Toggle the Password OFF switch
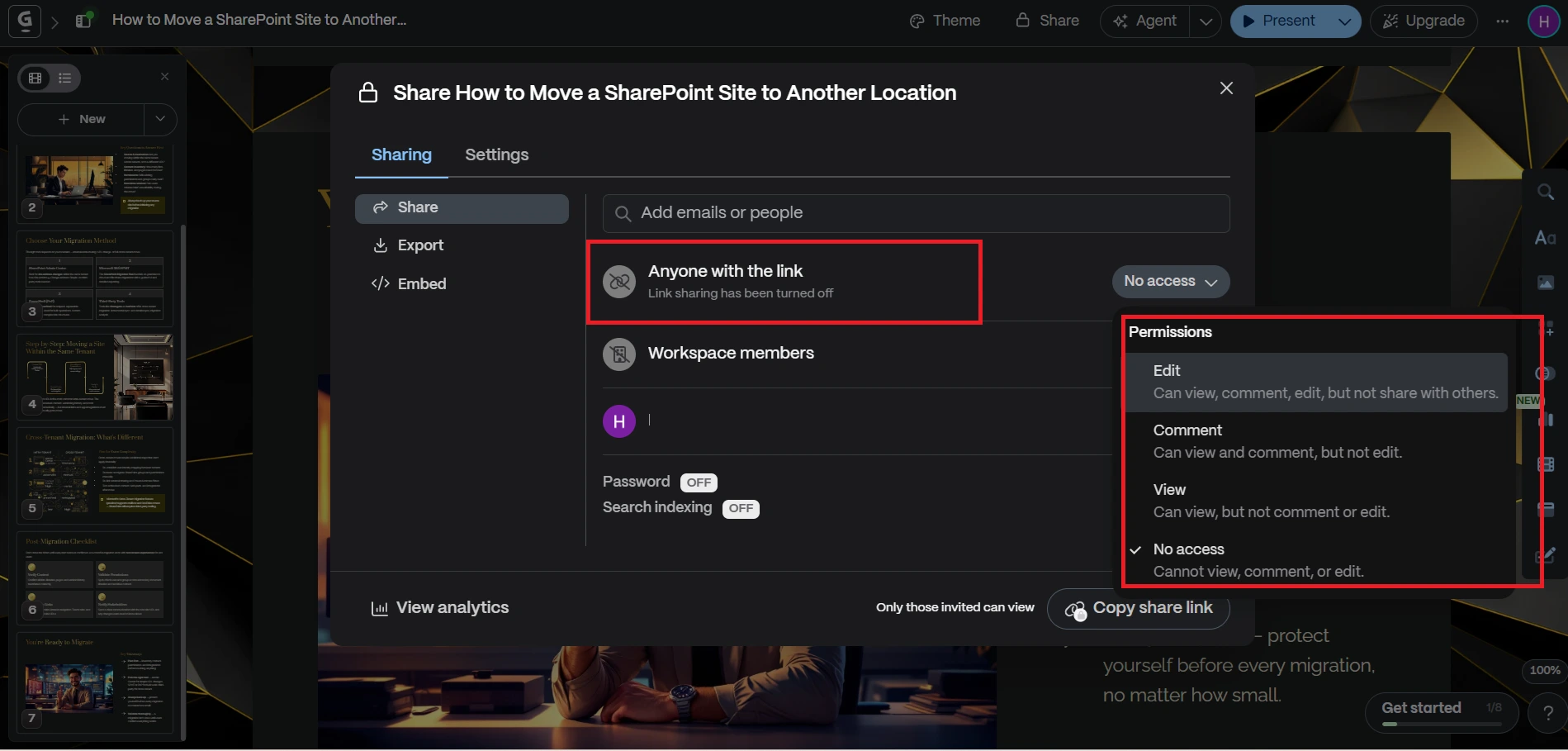 699,482
